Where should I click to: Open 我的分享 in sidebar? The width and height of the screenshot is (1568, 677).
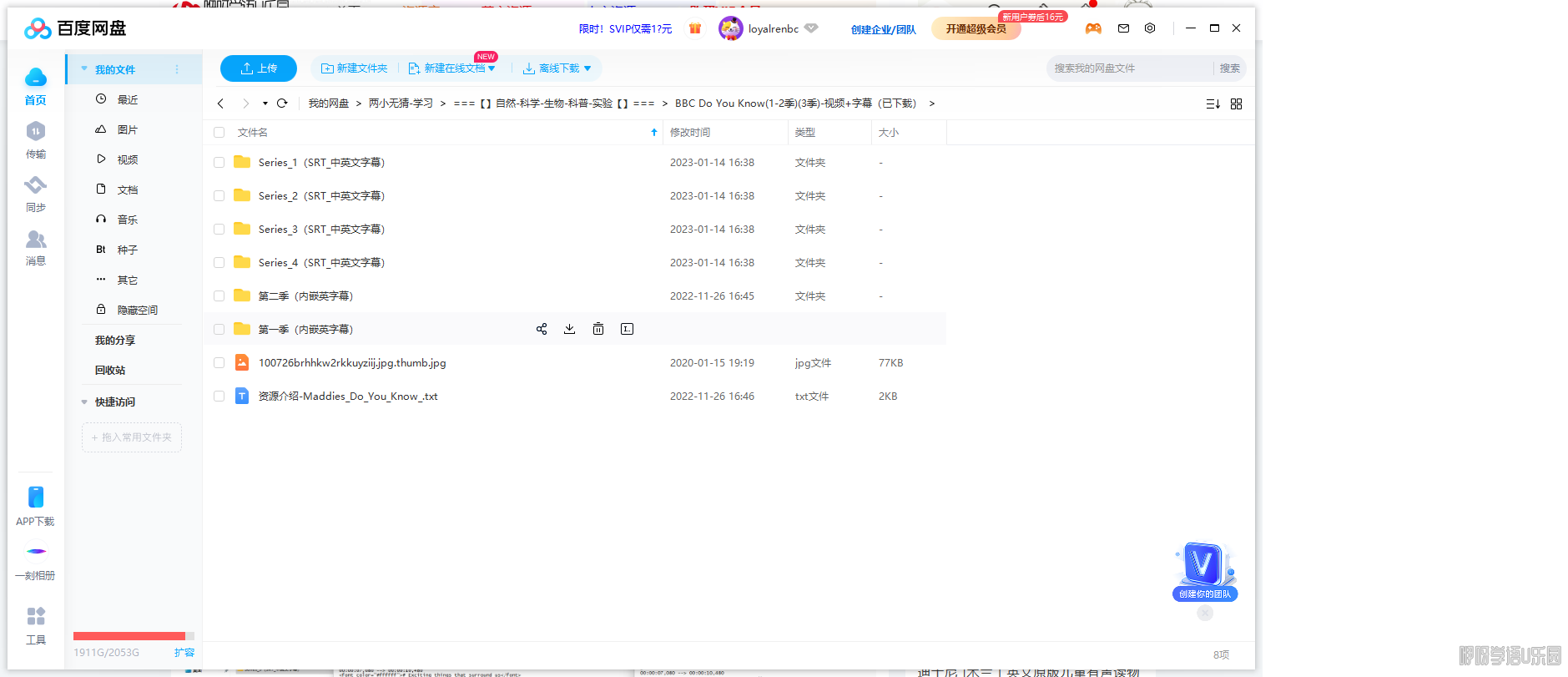point(115,340)
